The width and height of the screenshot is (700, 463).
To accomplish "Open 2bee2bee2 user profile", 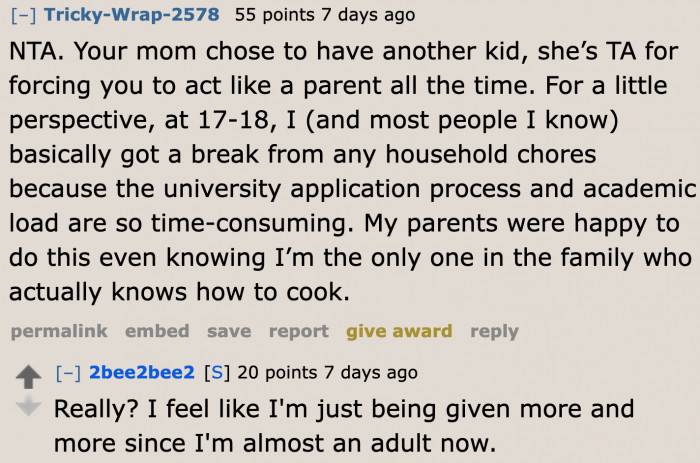I will click(142, 373).
